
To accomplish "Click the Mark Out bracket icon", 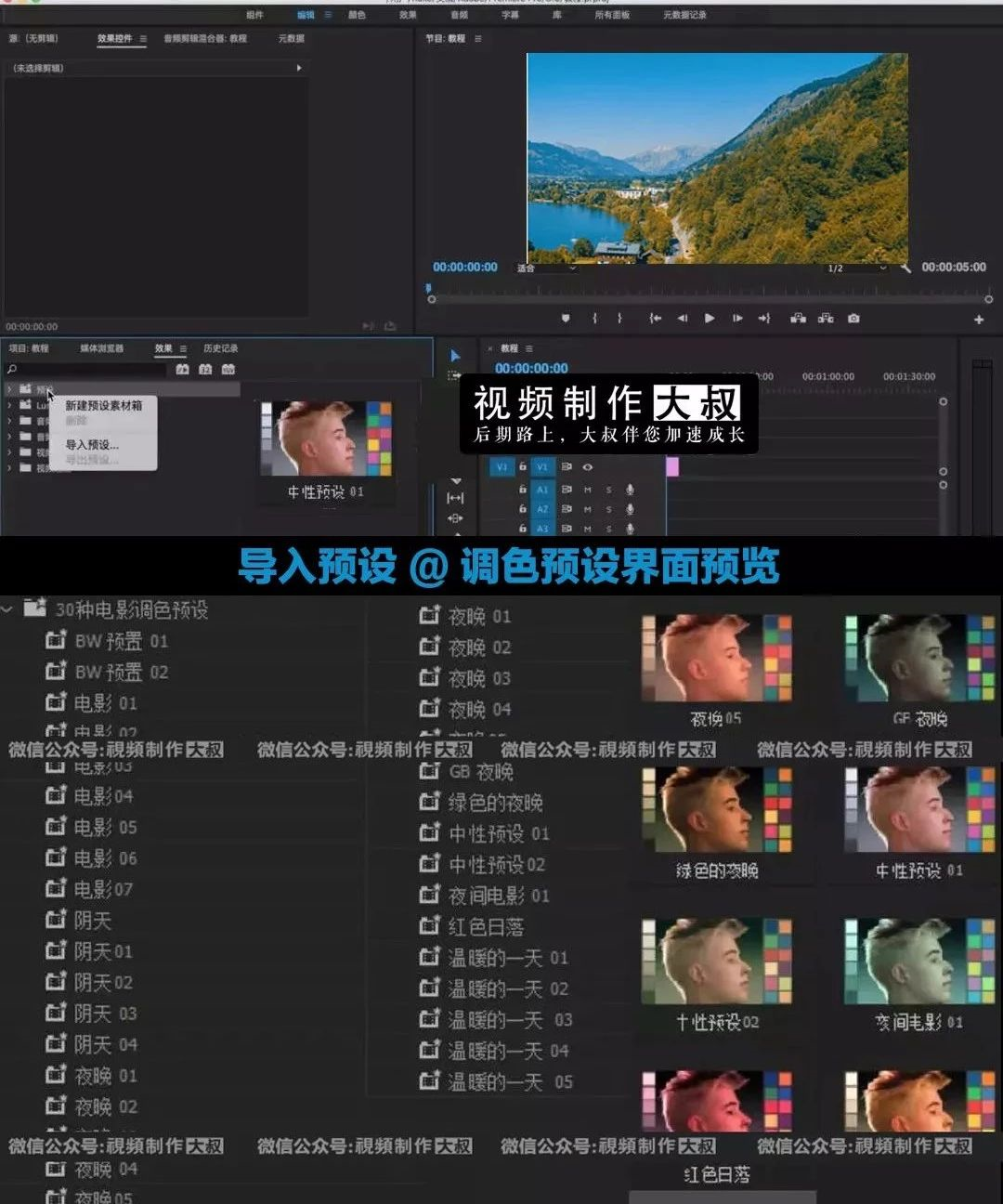I will coord(620,318).
